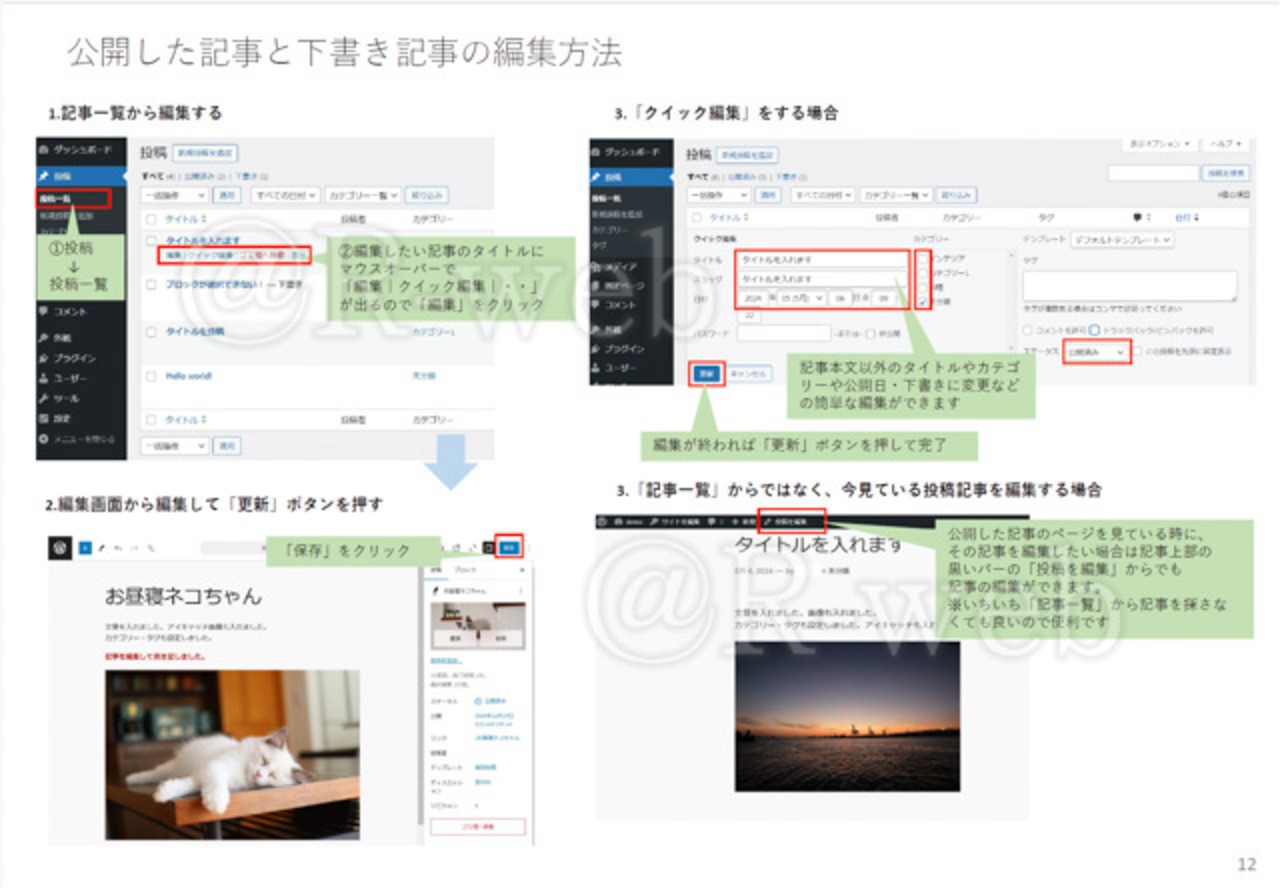Open テンプレート dropdown in quick edit
The height and width of the screenshot is (888, 1280).
click(1122, 240)
